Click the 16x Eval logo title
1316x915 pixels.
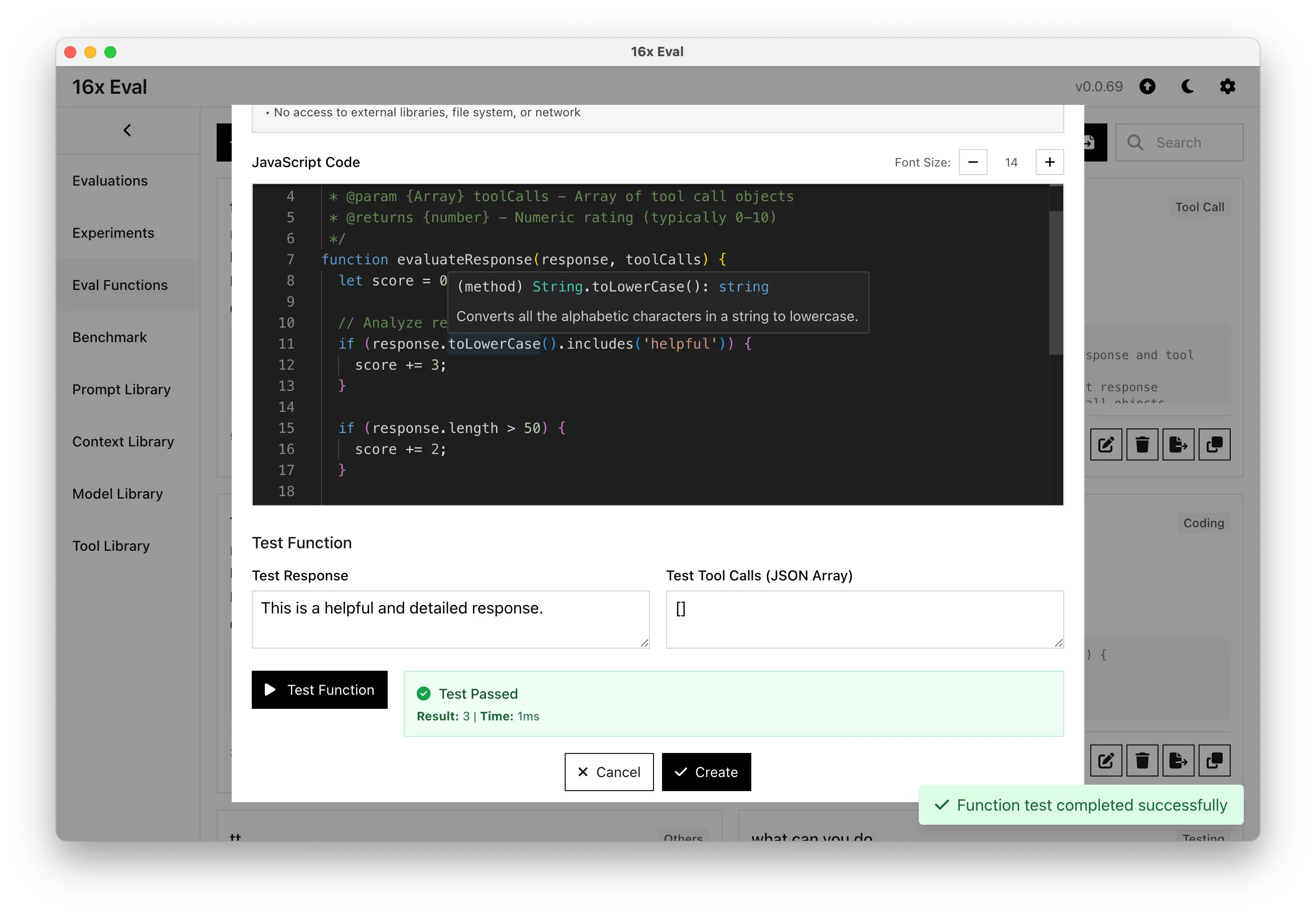coord(109,87)
